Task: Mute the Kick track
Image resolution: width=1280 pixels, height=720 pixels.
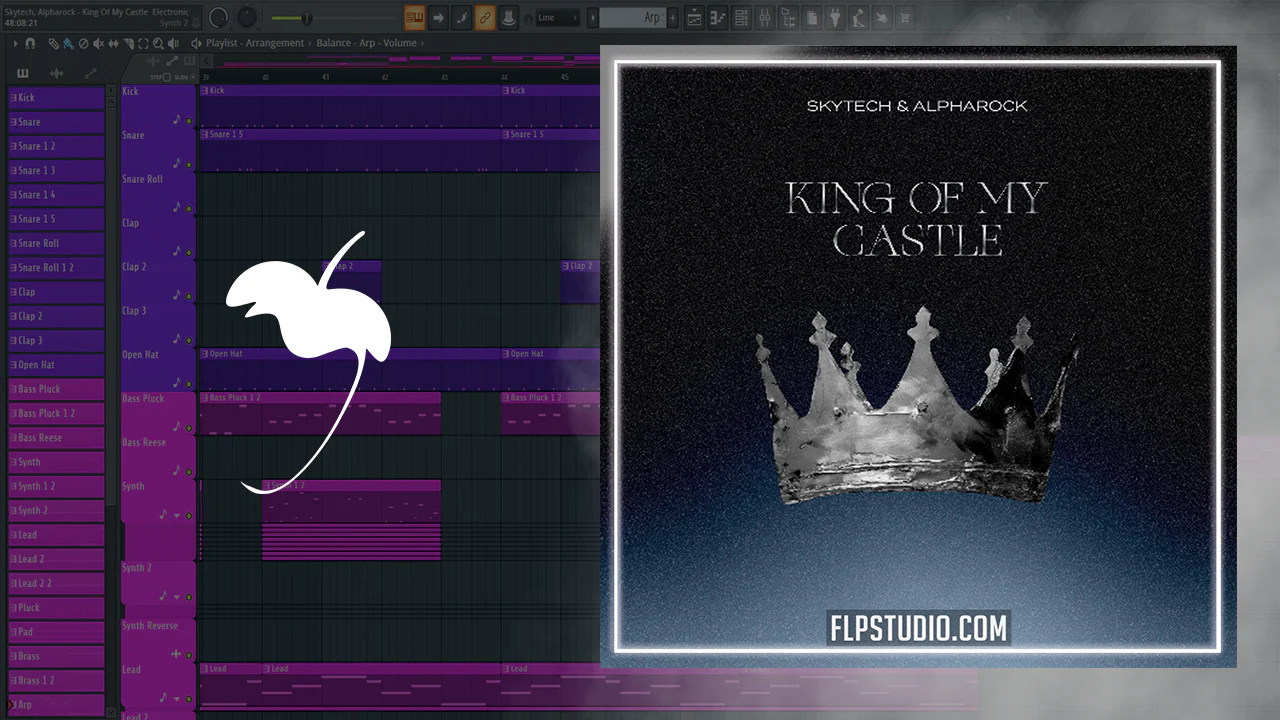Action: (188, 121)
